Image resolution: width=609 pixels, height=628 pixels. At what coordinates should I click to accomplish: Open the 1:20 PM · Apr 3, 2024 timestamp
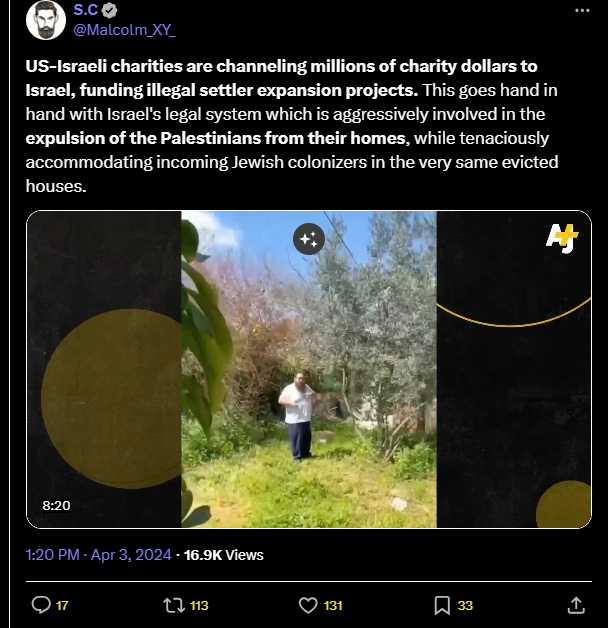coord(98,555)
